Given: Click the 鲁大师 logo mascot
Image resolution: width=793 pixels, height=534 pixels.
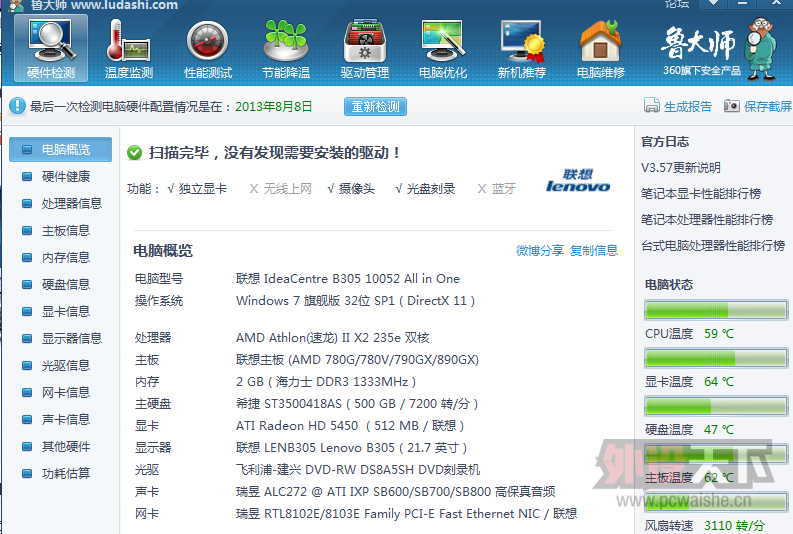Looking at the screenshot, I should (x=762, y=49).
